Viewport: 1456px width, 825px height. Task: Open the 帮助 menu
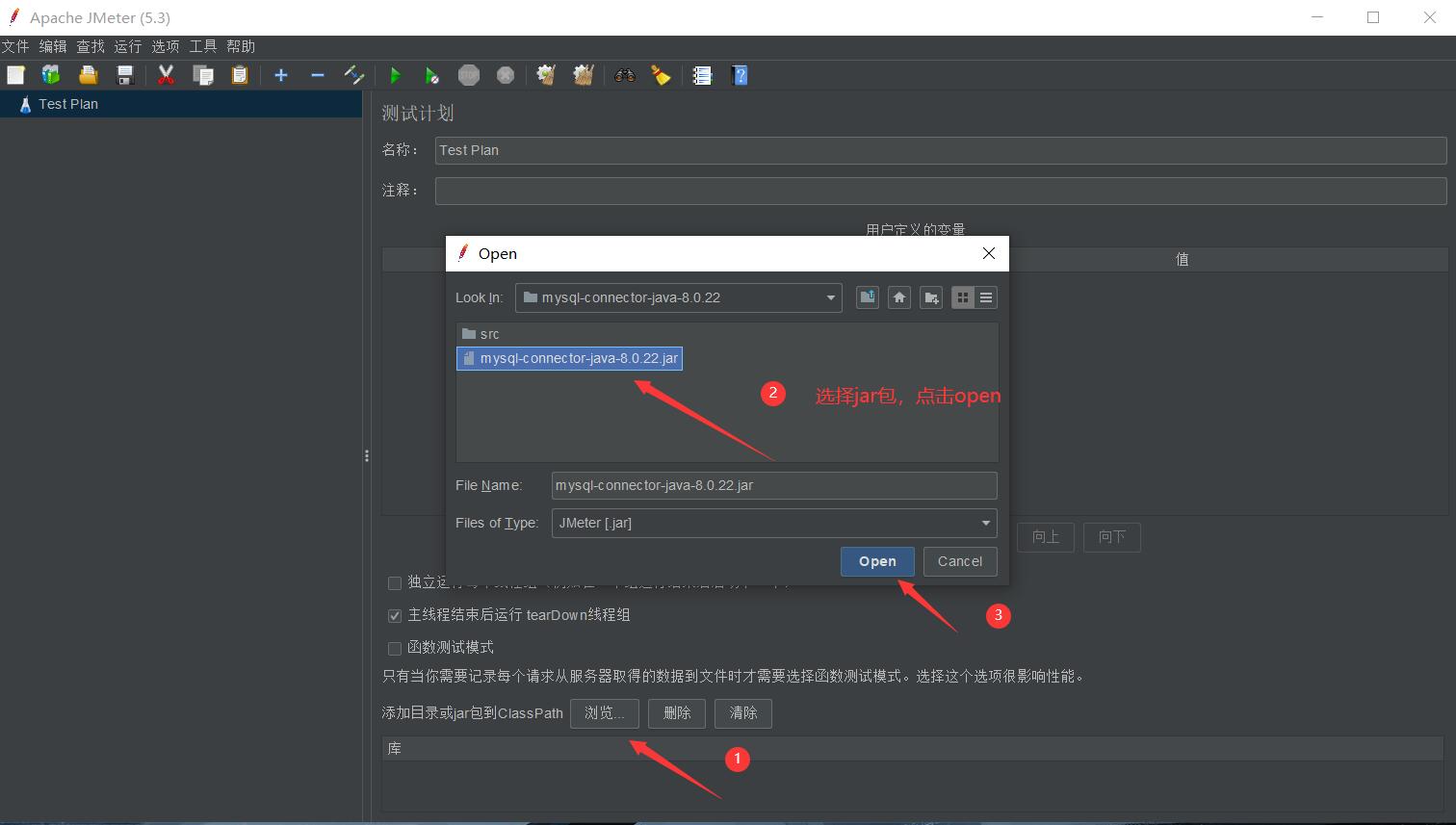point(241,46)
